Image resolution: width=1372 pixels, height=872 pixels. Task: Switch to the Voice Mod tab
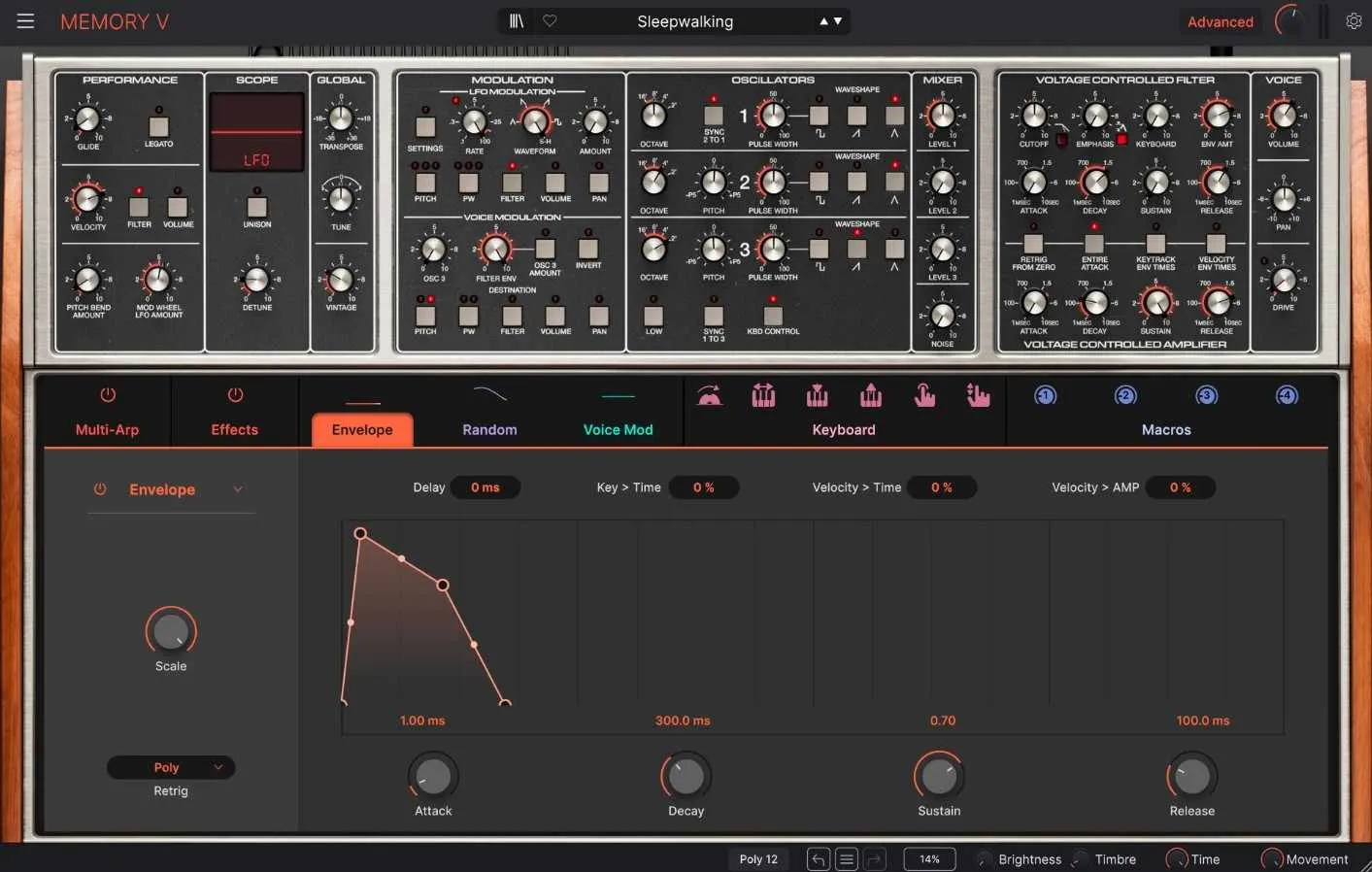pyautogui.click(x=618, y=429)
